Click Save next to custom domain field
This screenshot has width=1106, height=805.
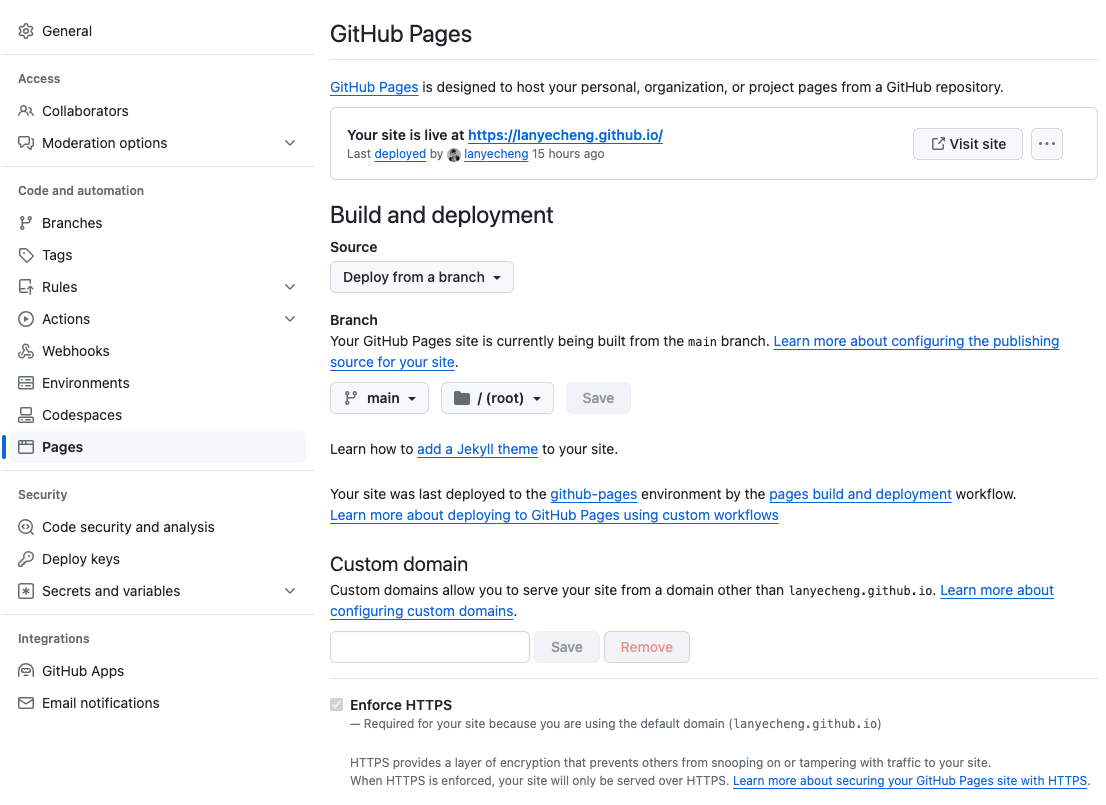click(x=566, y=647)
